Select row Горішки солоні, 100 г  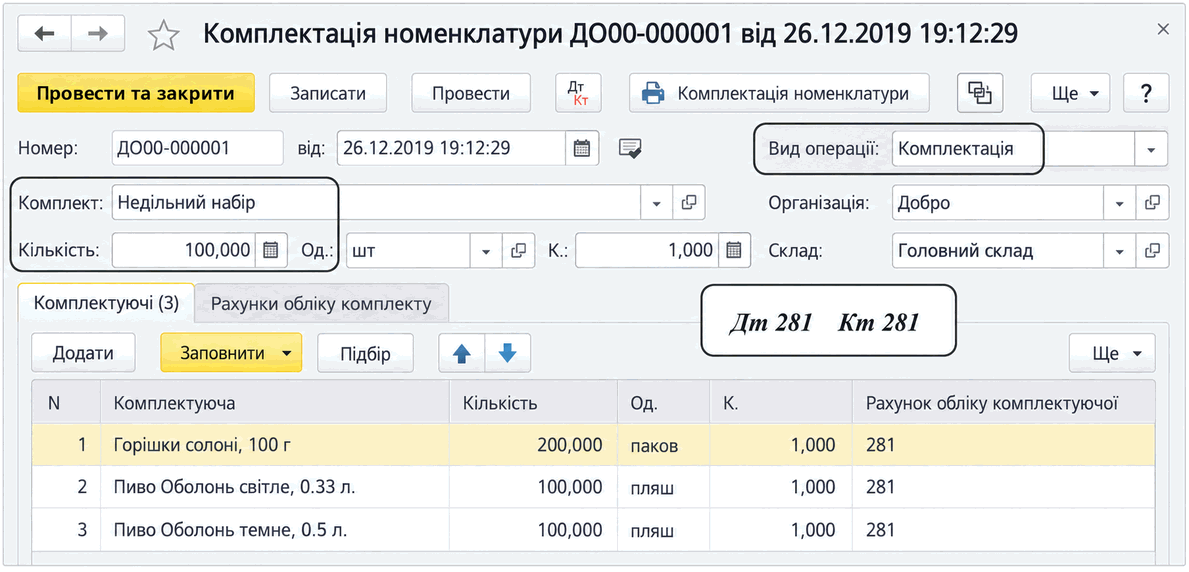tap(593, 445)
